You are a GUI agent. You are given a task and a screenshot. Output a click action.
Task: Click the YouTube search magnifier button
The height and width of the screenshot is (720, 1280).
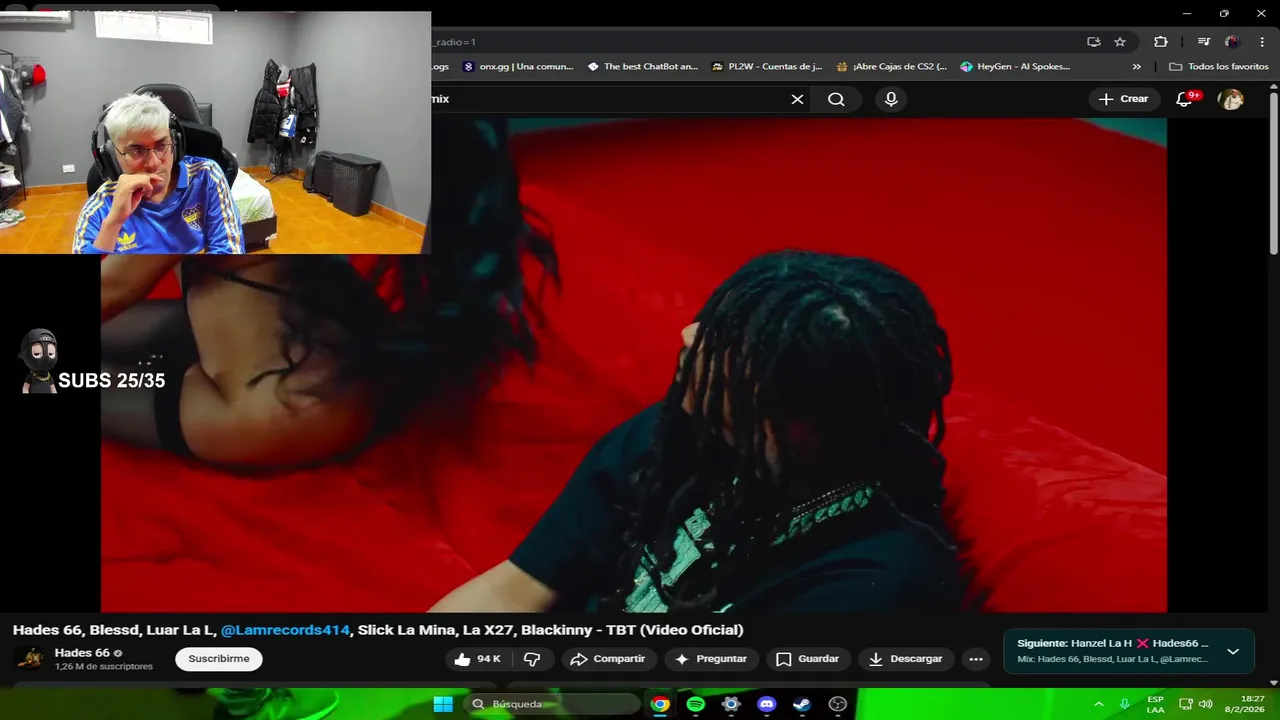(x=836, y=99)
